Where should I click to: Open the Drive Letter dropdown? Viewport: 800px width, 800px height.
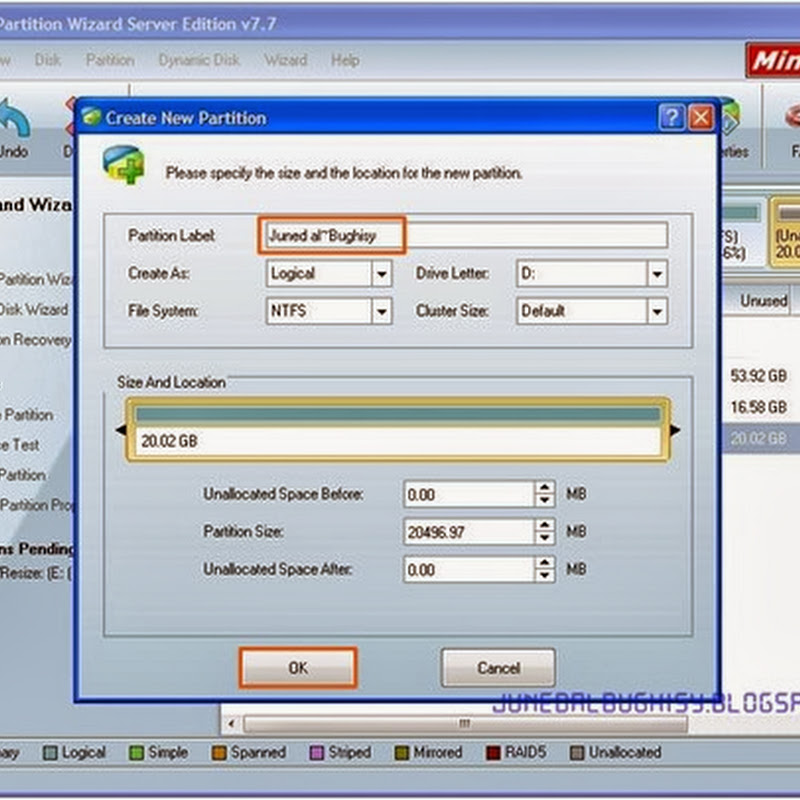(657, 274)
